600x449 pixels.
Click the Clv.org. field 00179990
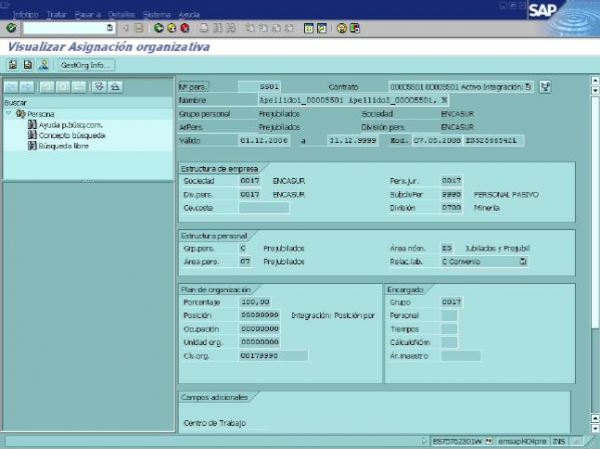pos(273,356)
